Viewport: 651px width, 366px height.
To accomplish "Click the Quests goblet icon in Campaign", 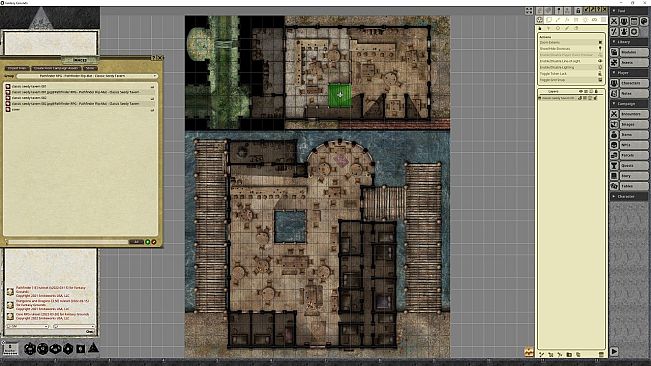I will coord(614,166).
